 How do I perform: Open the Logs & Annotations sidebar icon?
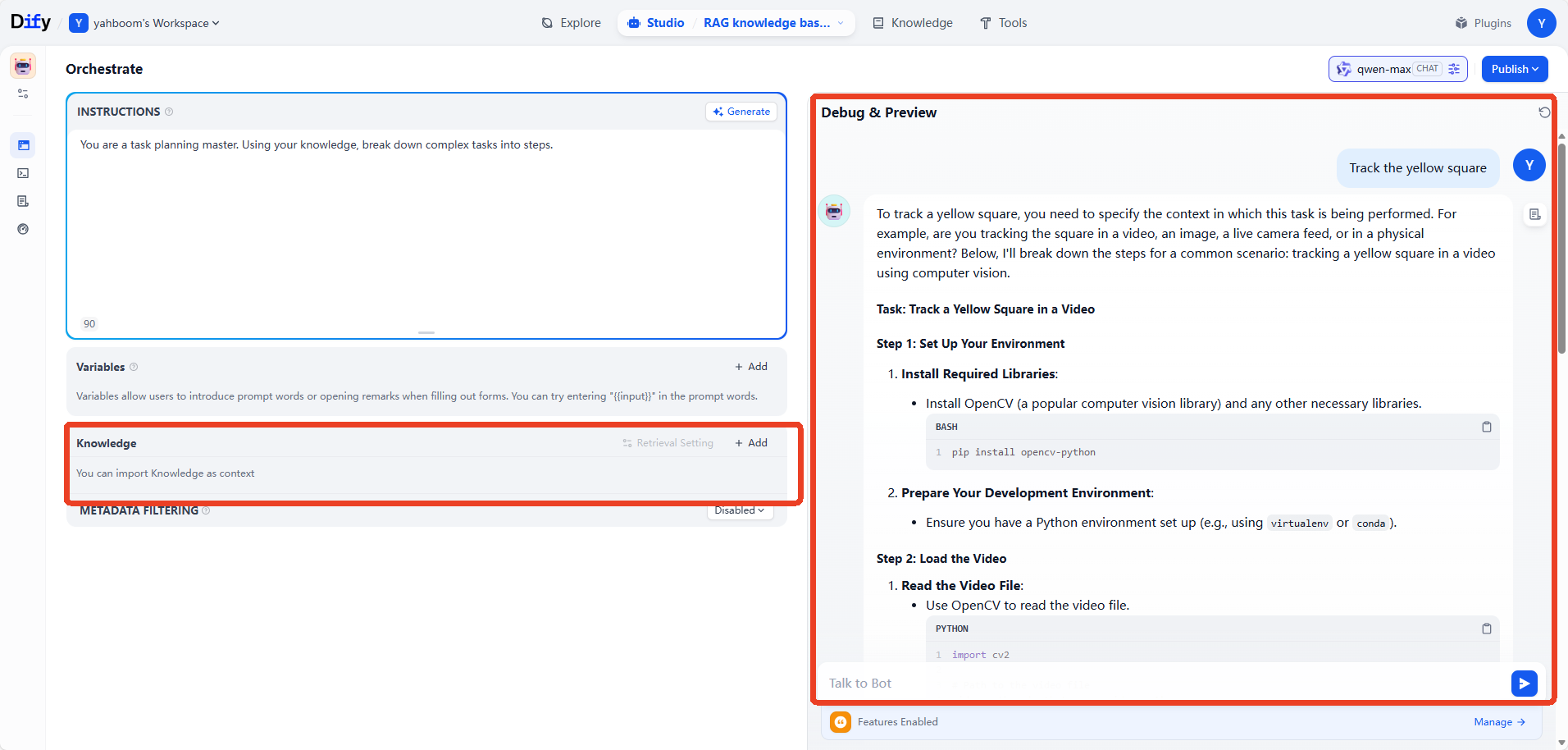23,201
